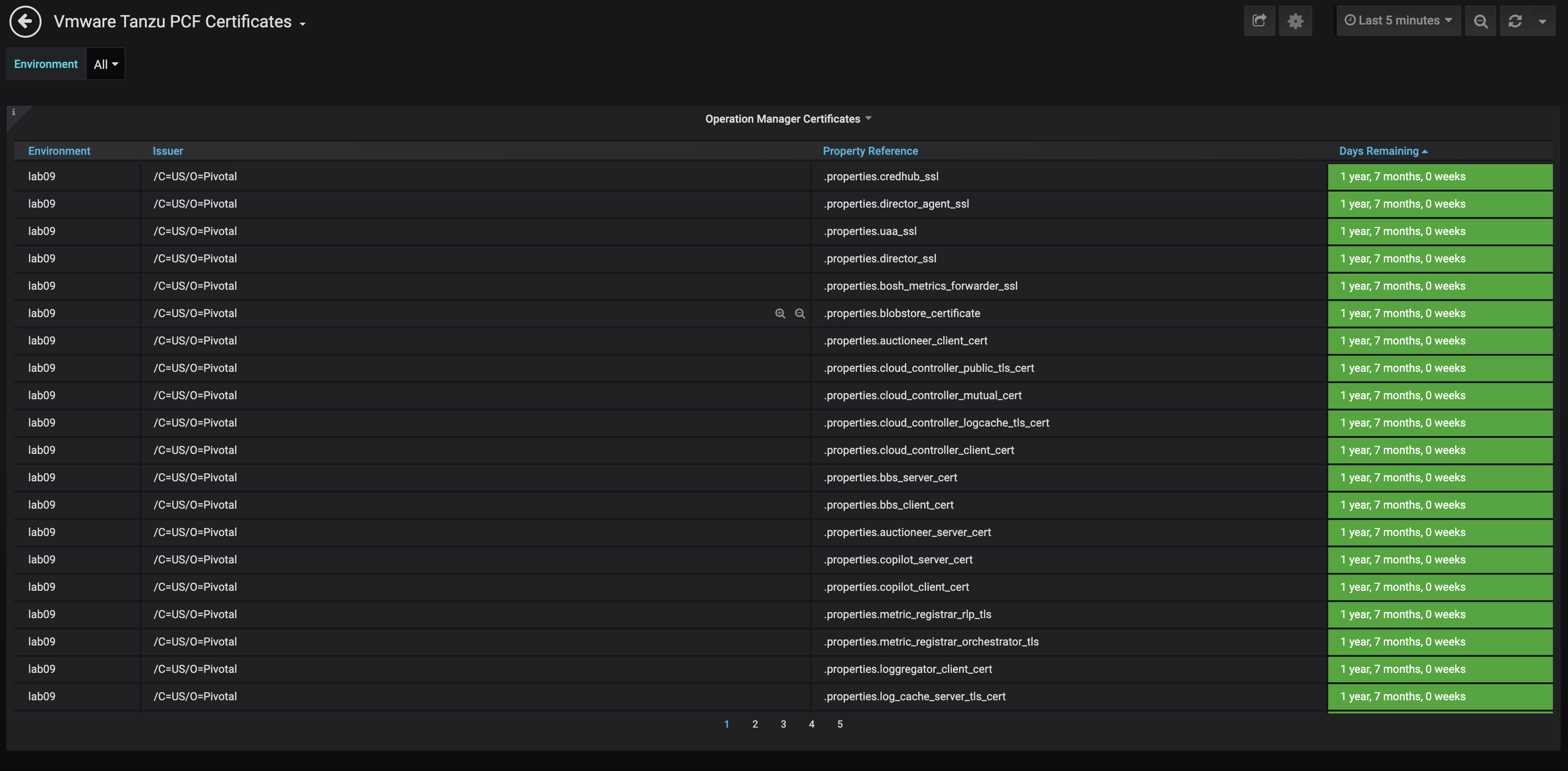Select .properties.metric_registrar_orchestrator_tls cell
Screen dimensions: 1568x771
tap(1070, 642)
